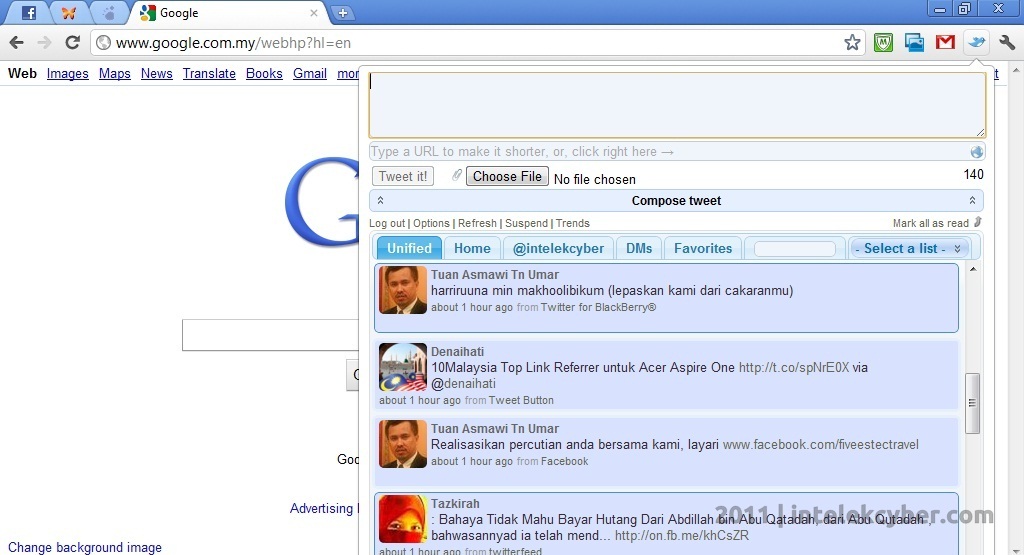This screenshot has width=1024, height=555.
Task: Click the Google search box
Action: click(270, 335)
